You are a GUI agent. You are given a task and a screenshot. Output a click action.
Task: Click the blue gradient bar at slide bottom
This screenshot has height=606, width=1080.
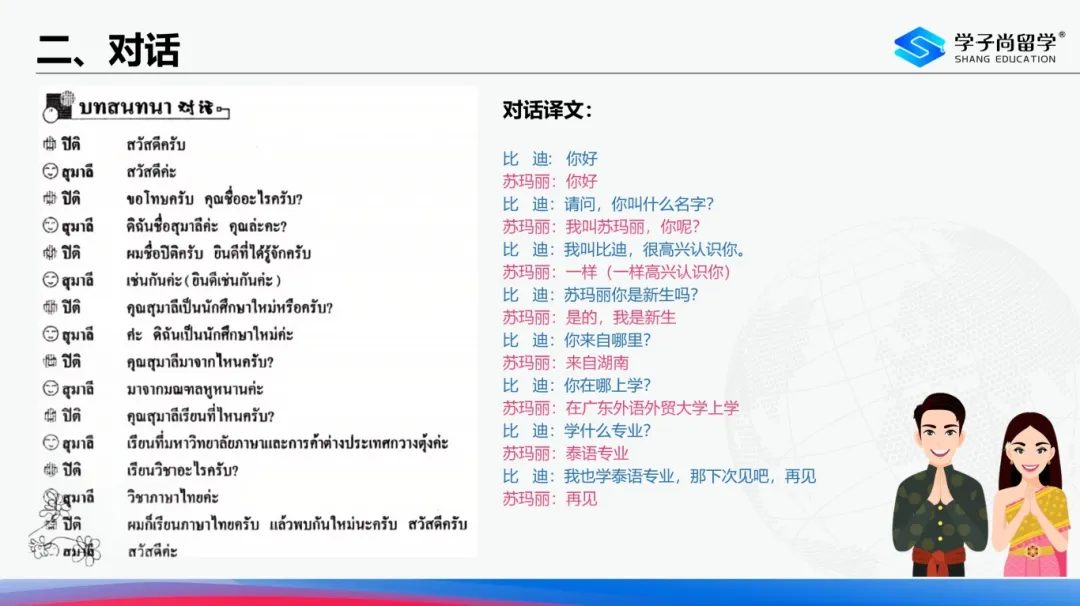(540, 592)
